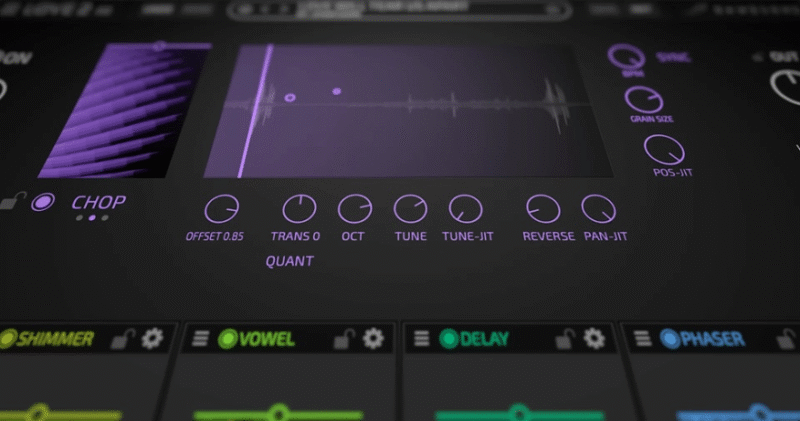The width and height of the screenshot is (800, 421).
Task: Open the Shimmer module settings gear
Action: (152, 338)
